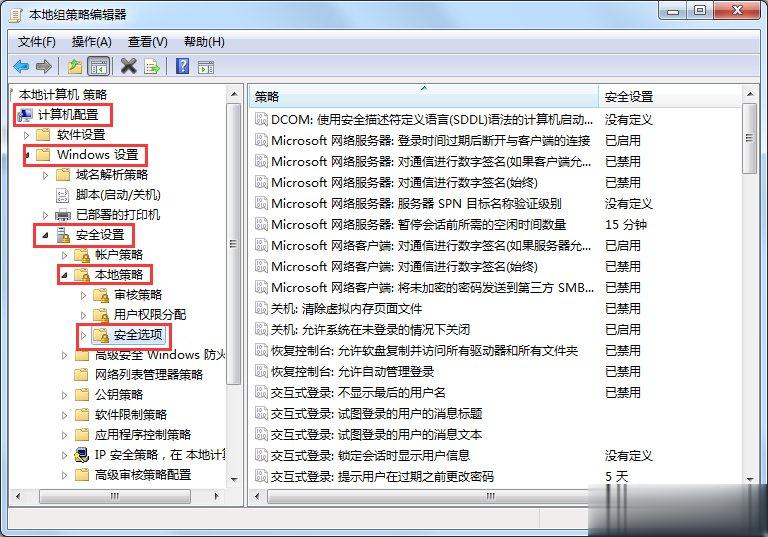
Task: Click the 计算机配置 computer icon
Action: coord(25,115)
